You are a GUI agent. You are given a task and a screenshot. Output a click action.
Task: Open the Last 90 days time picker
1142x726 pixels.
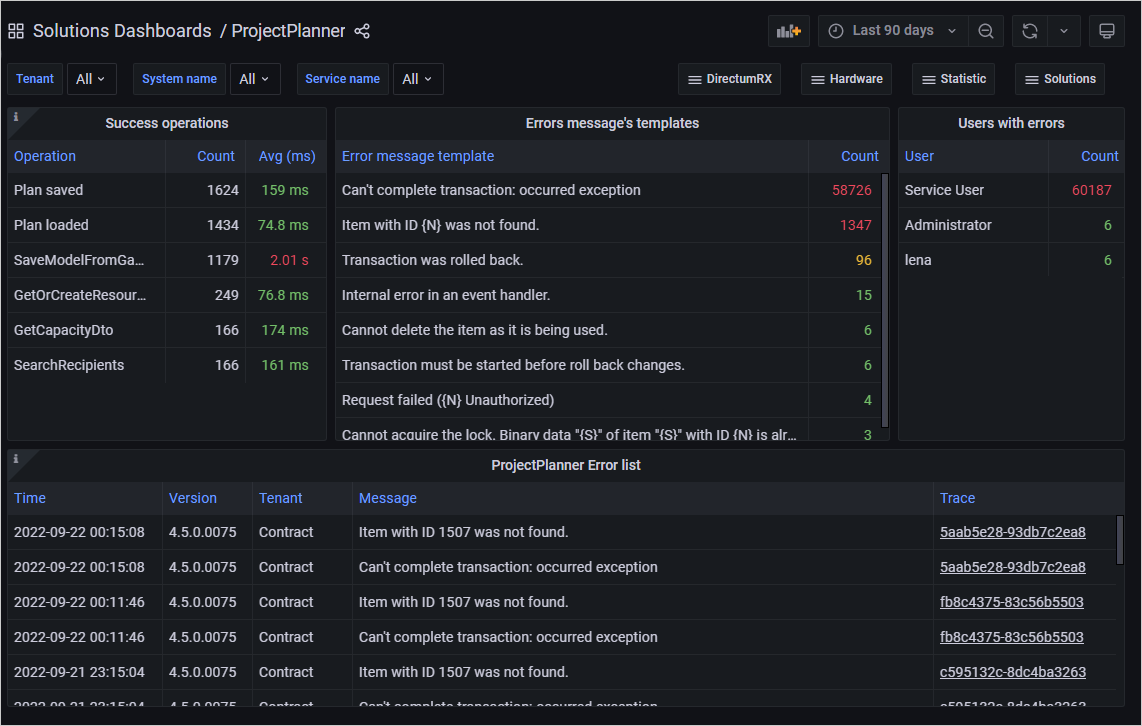pos(893,31)
